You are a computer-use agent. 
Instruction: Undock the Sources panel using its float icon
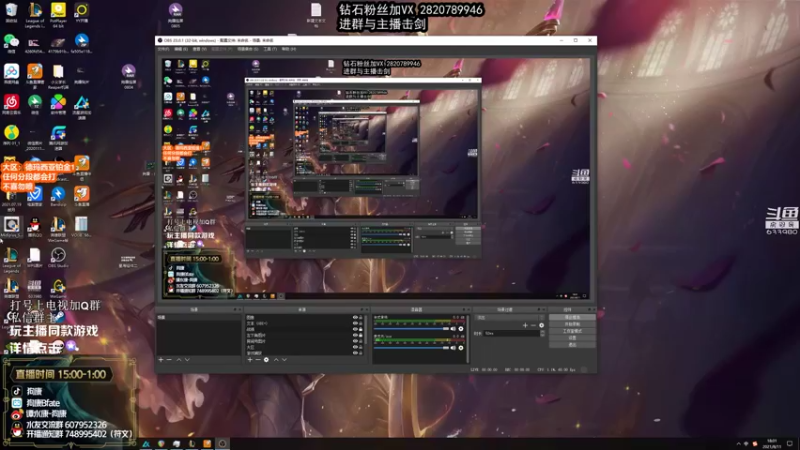(x=362, y=310)
